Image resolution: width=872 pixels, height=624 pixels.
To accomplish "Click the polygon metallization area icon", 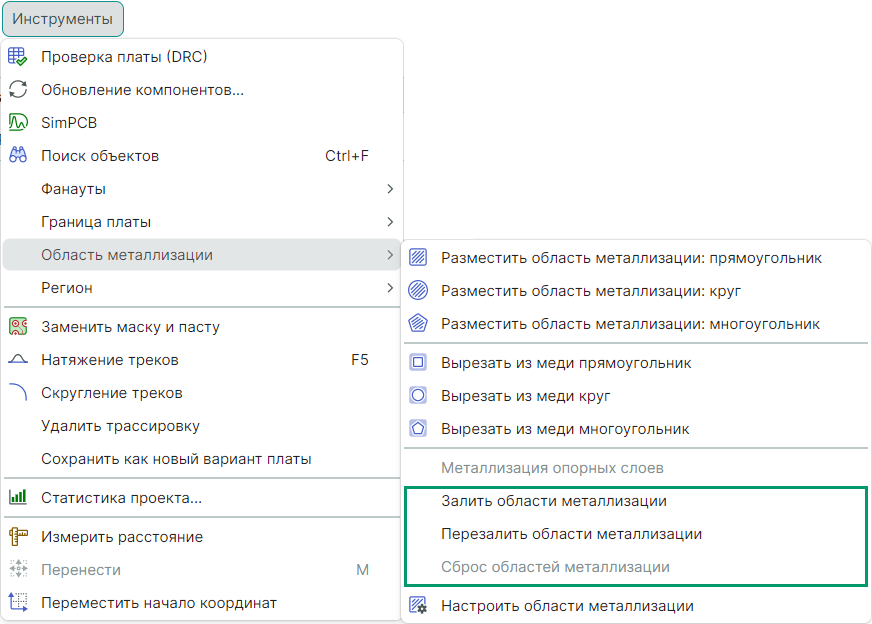I will (419, 324).
